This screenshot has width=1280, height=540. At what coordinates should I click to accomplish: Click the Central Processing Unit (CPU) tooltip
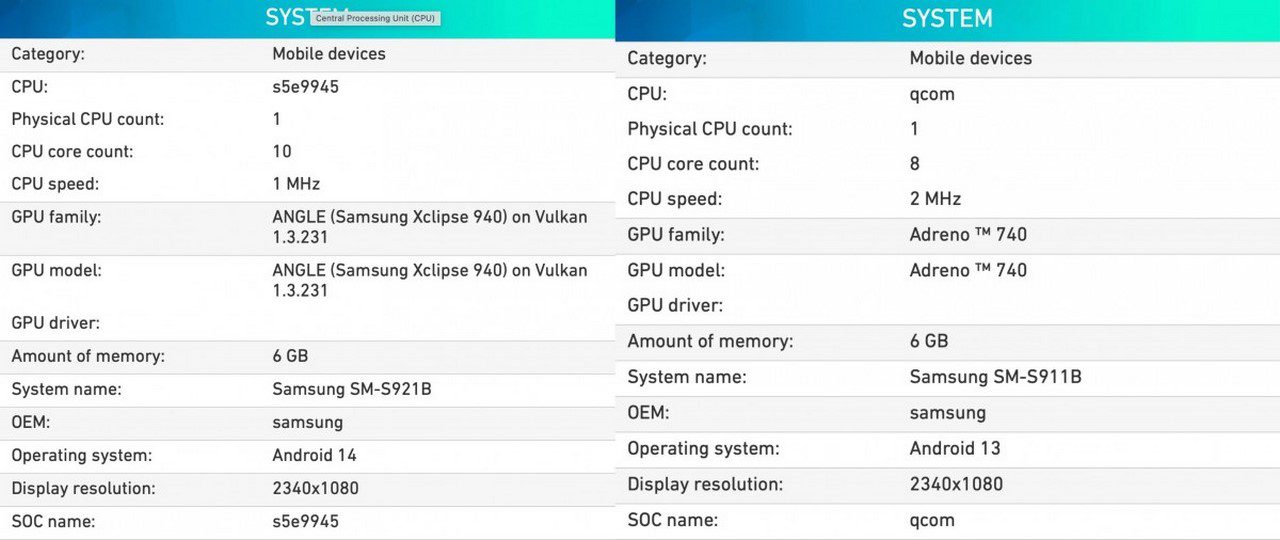(x=376, y=18)
